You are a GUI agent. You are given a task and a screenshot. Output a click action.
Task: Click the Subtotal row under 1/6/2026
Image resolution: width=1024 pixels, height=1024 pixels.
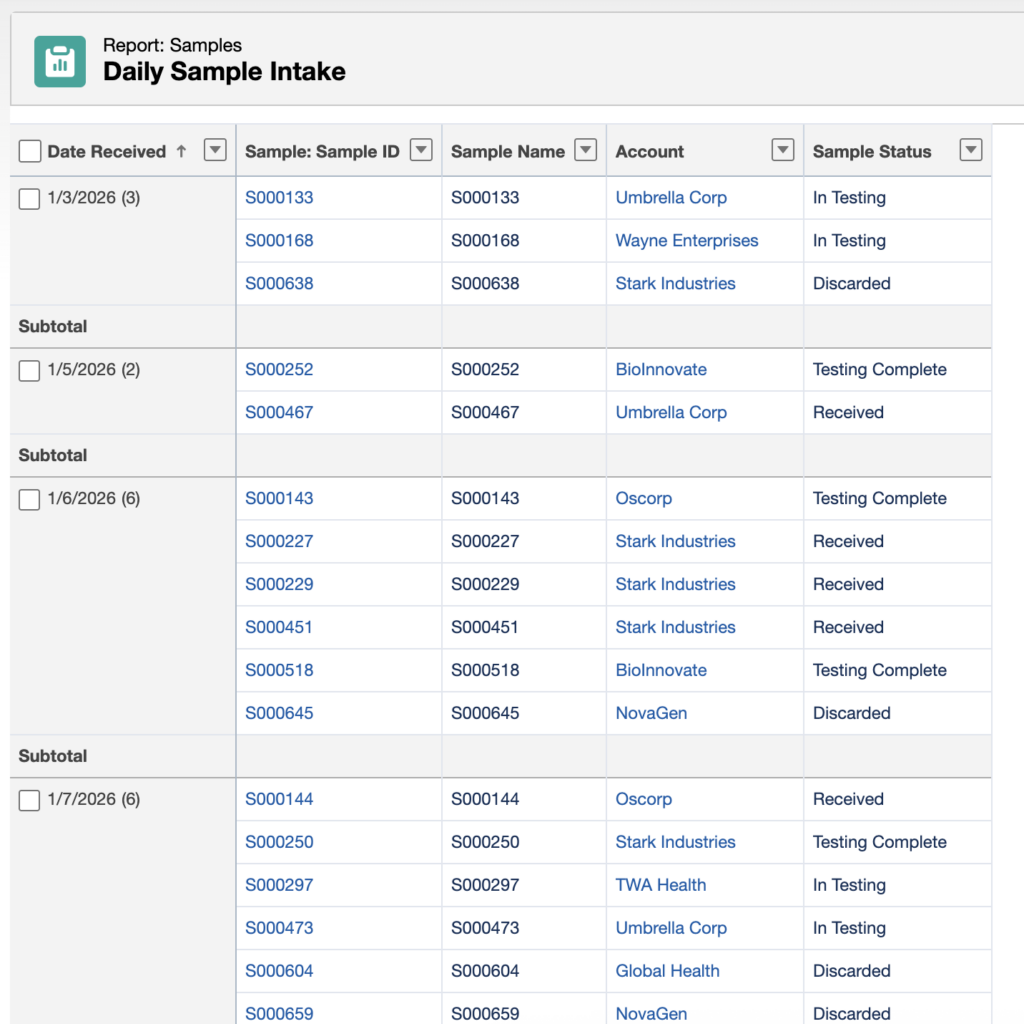pyautogui.click(x=501, y=756)
